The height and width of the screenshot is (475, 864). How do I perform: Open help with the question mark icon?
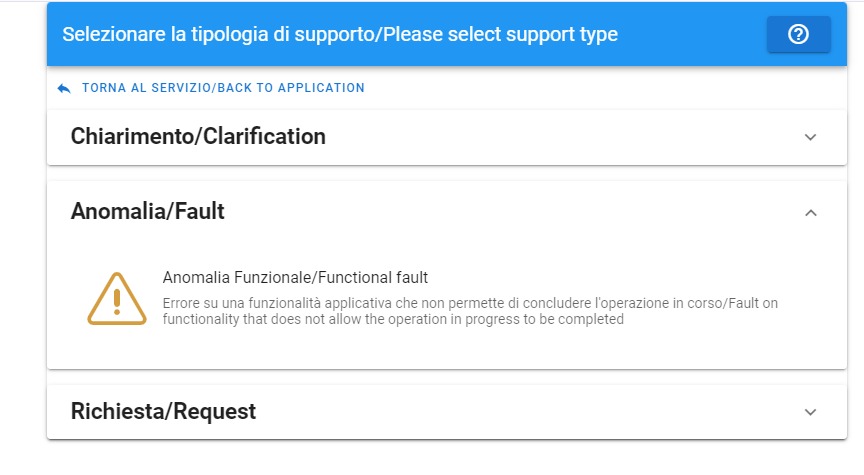click(798, 34)
